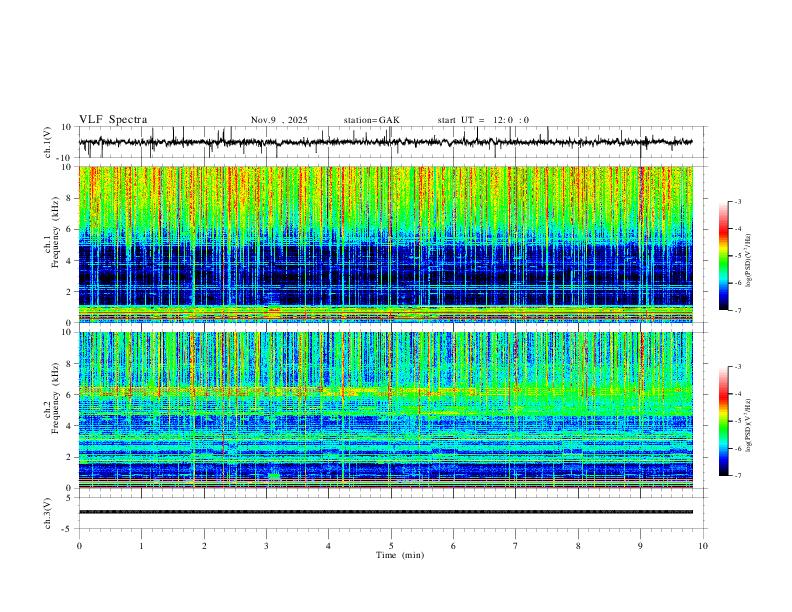Click the "ch.3(V)" axis label
Image resolution: width=792 pixels, height=612 pixels.
coord(48,513)
